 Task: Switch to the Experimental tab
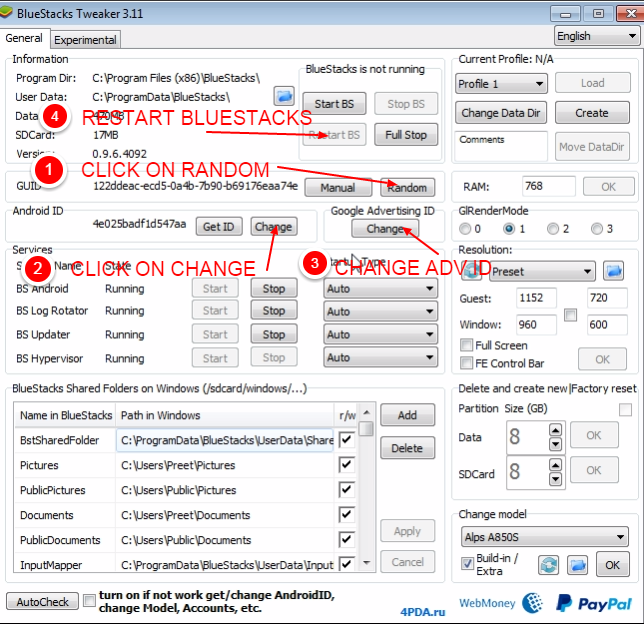[x=85, y=40]
